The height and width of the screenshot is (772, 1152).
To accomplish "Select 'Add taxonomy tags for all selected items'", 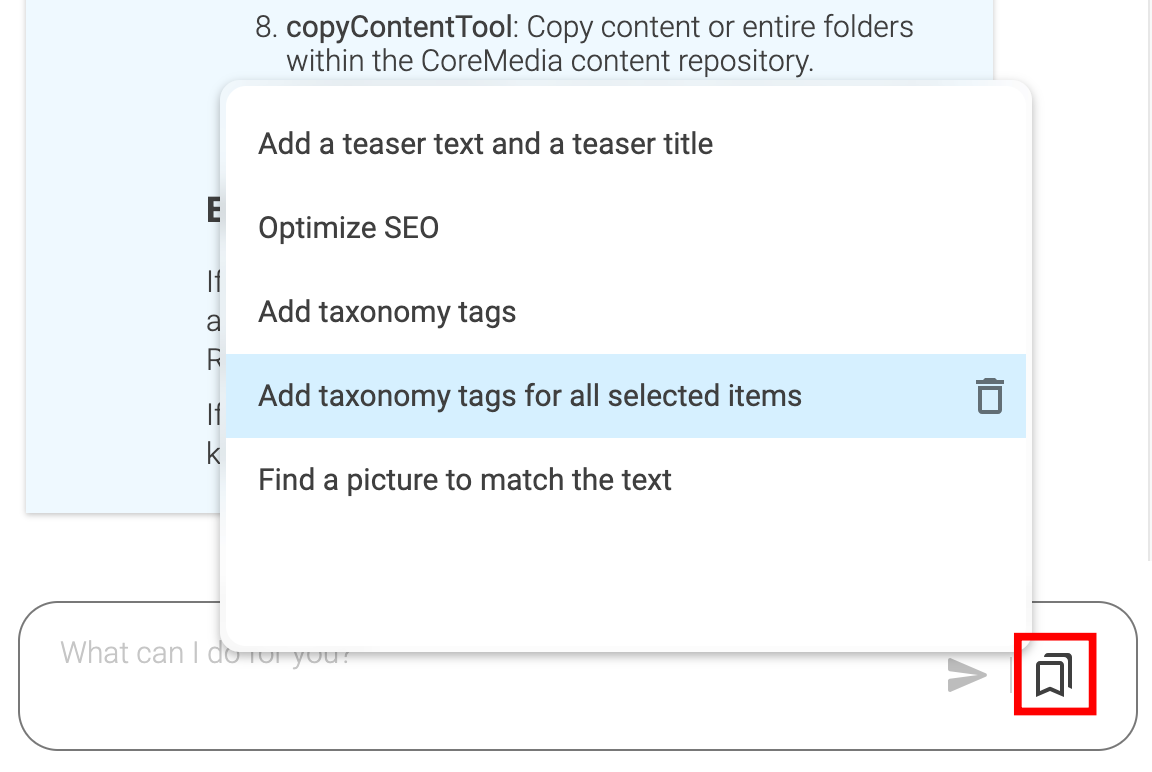I will point(530,396).
